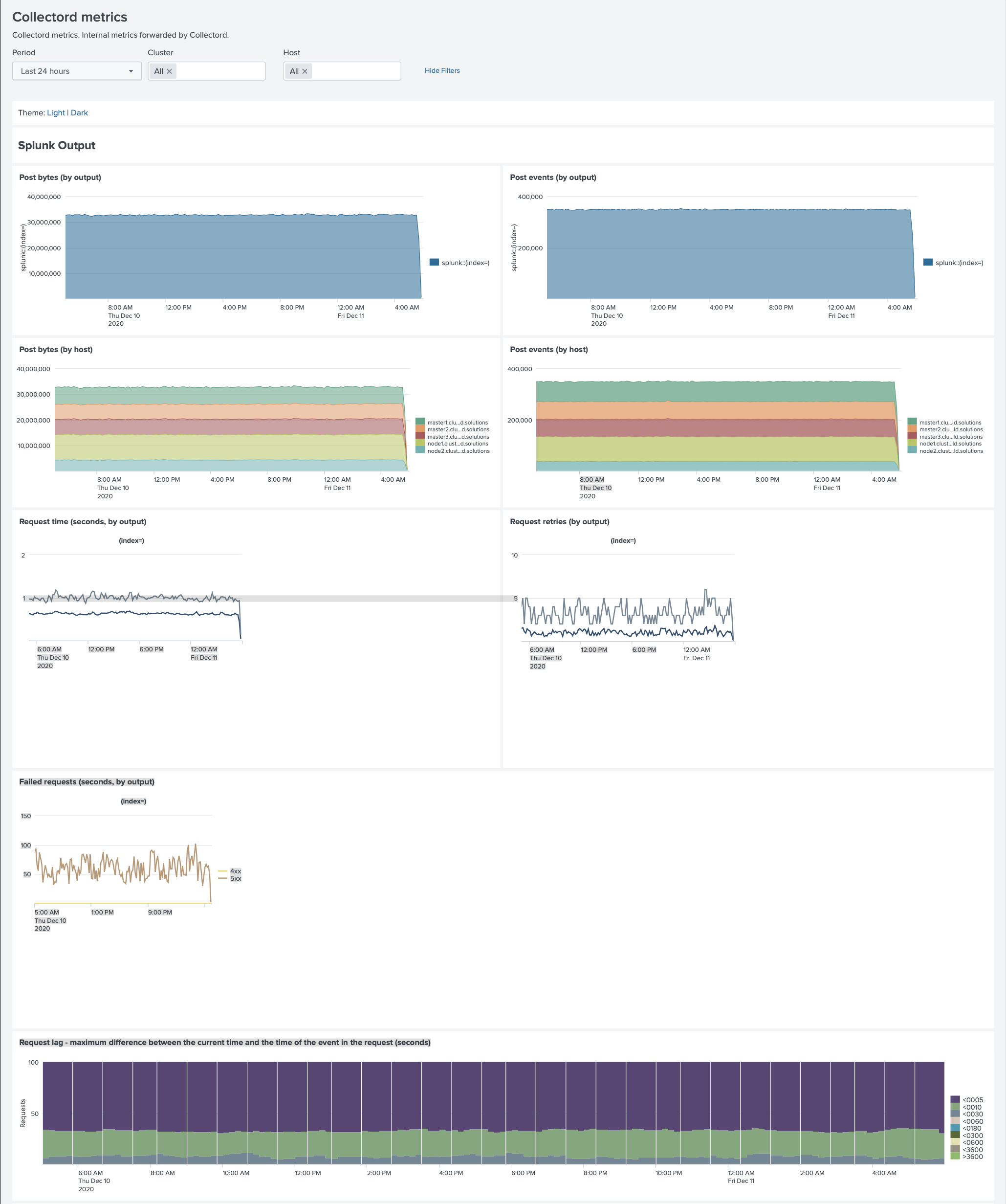
Task: Switch to the Light theme
Action: coord(56,113)
